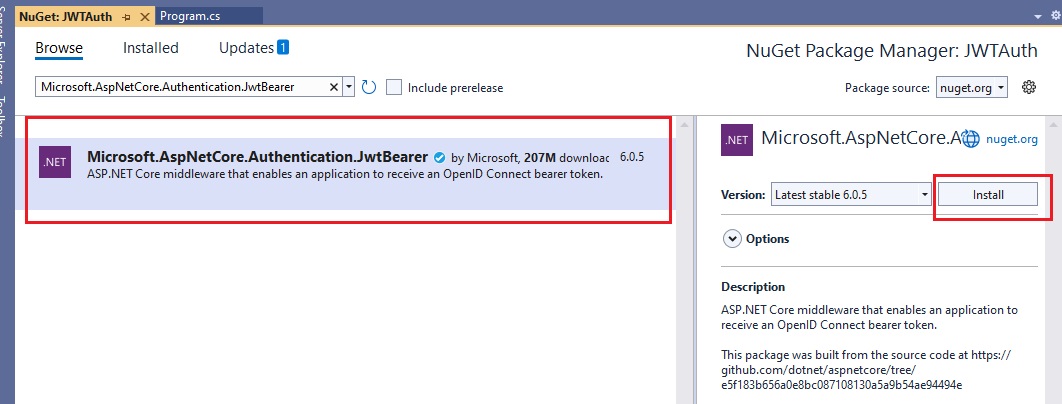Click the package list scrollbar up arrow
1062x404 pixels.
[685, 125]
